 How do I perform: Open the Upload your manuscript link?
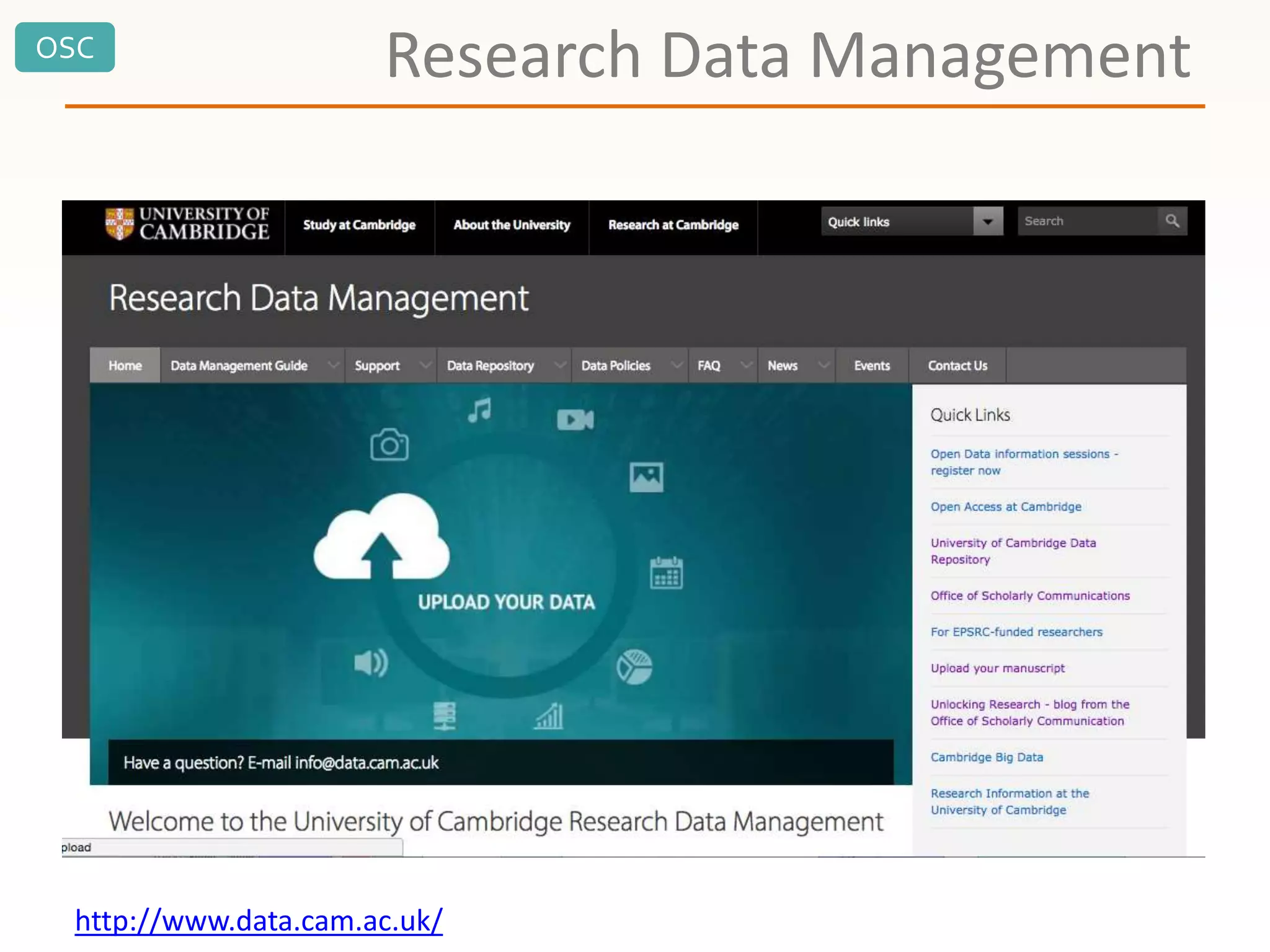[997, 668]
